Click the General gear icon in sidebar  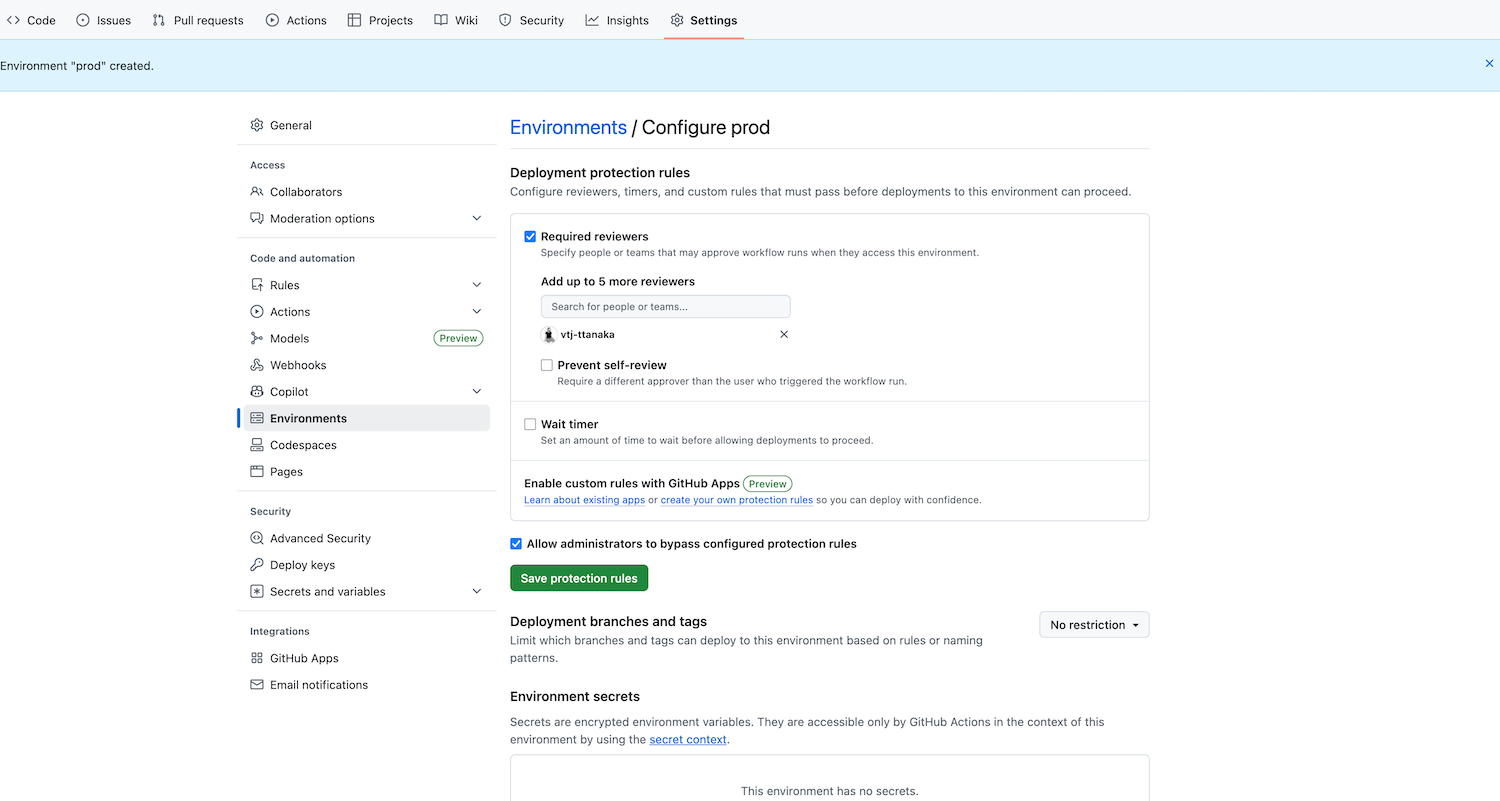(257, 125)
